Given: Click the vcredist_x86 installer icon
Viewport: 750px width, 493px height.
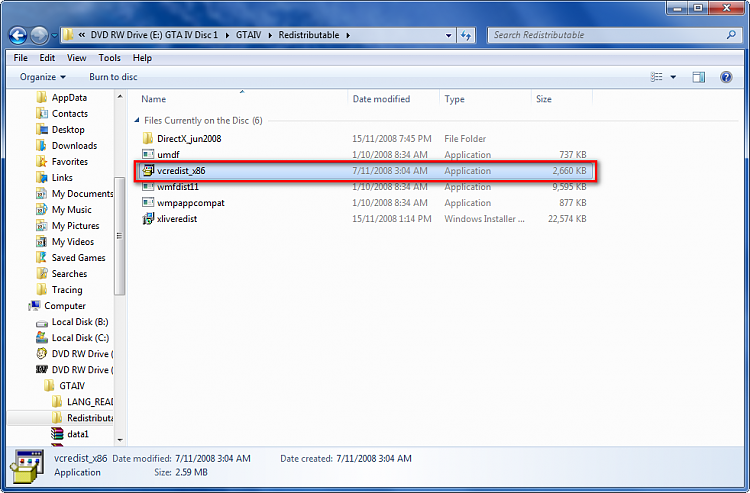Looking at the screenshot, I should pyautogui.click(x=148, y=171).
